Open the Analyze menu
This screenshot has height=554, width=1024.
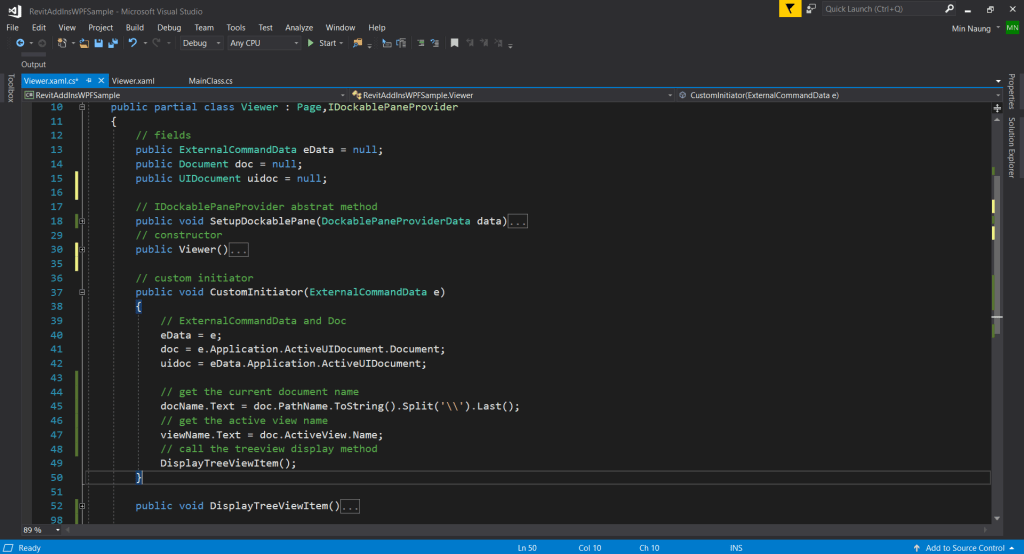pos(299,27)
